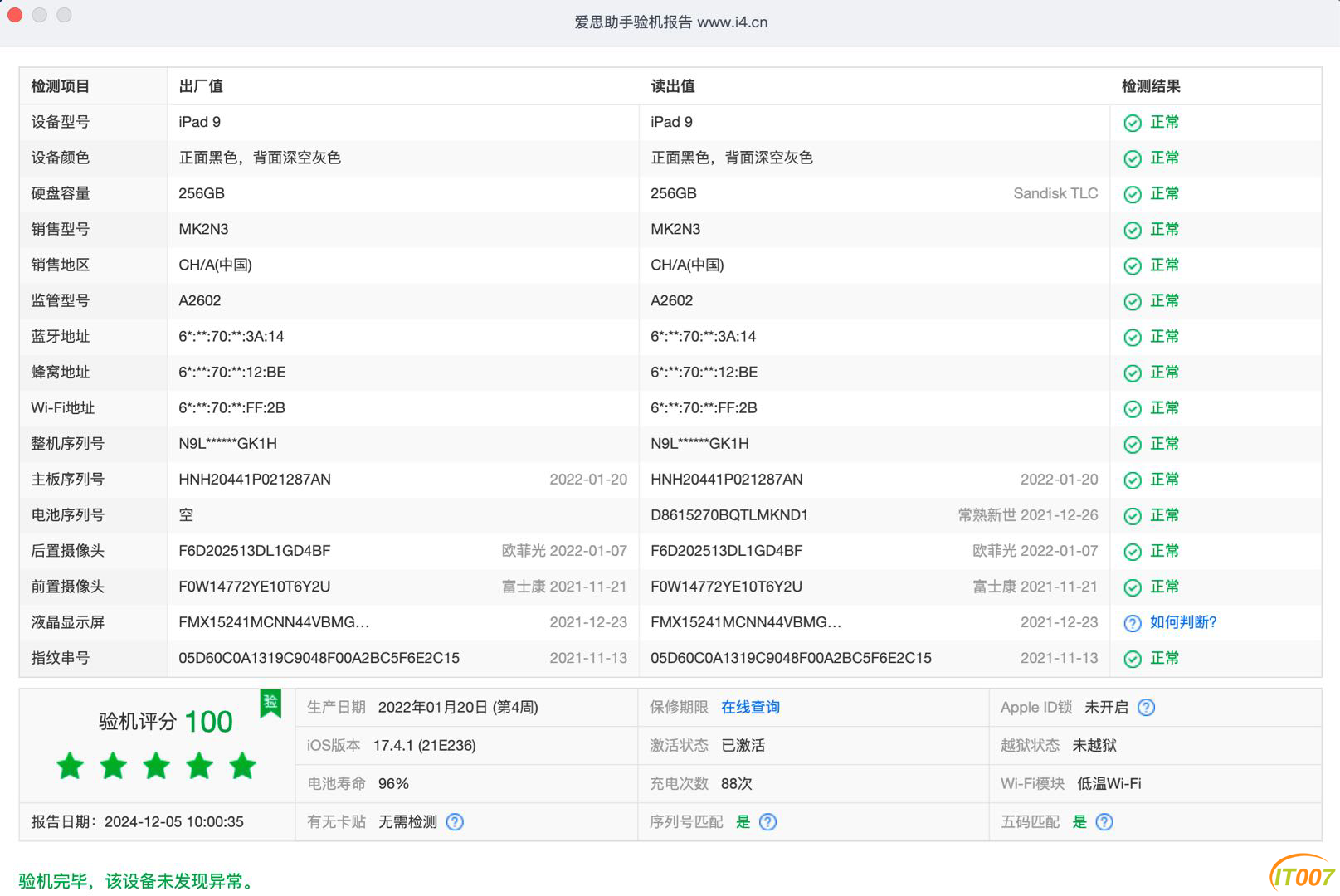The height and width of the screenshot is (896, 1340).
Task: Click the fifth green rating star
Action: pyautogui.click(x=242, y=766)
